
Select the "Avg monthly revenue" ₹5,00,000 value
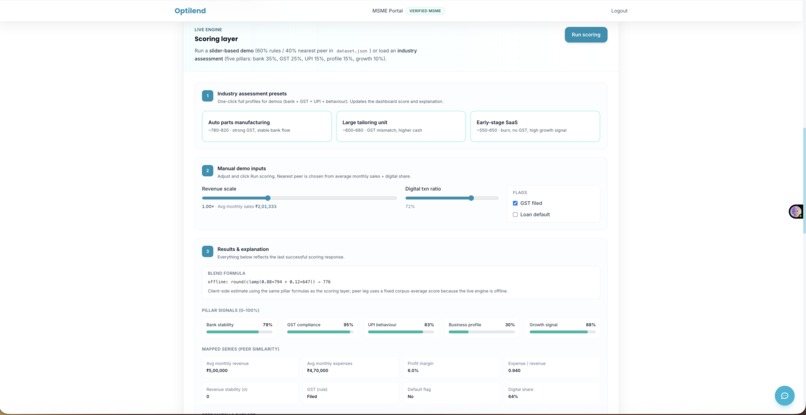(x=217, y=370)
